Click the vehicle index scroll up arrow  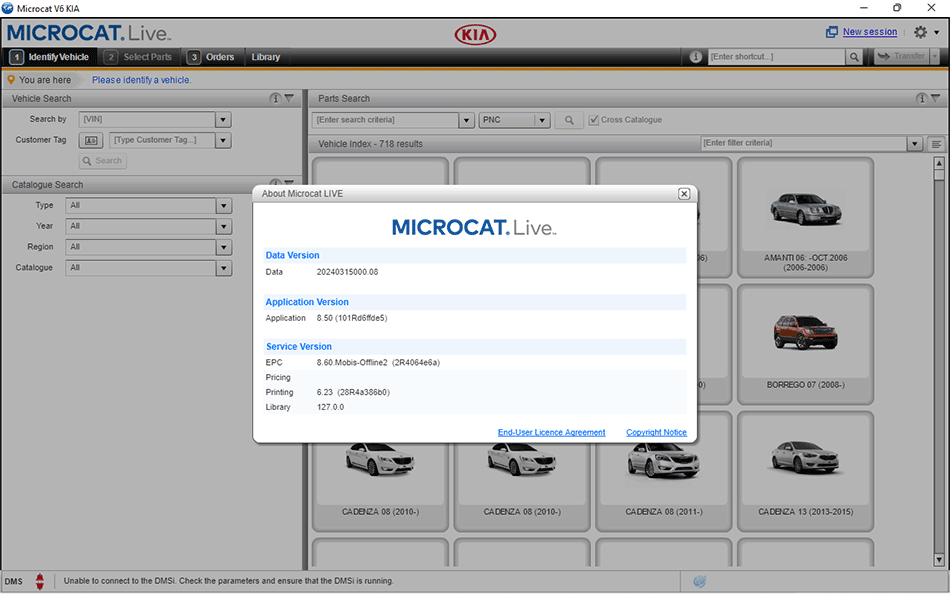[x=938, y=162]
